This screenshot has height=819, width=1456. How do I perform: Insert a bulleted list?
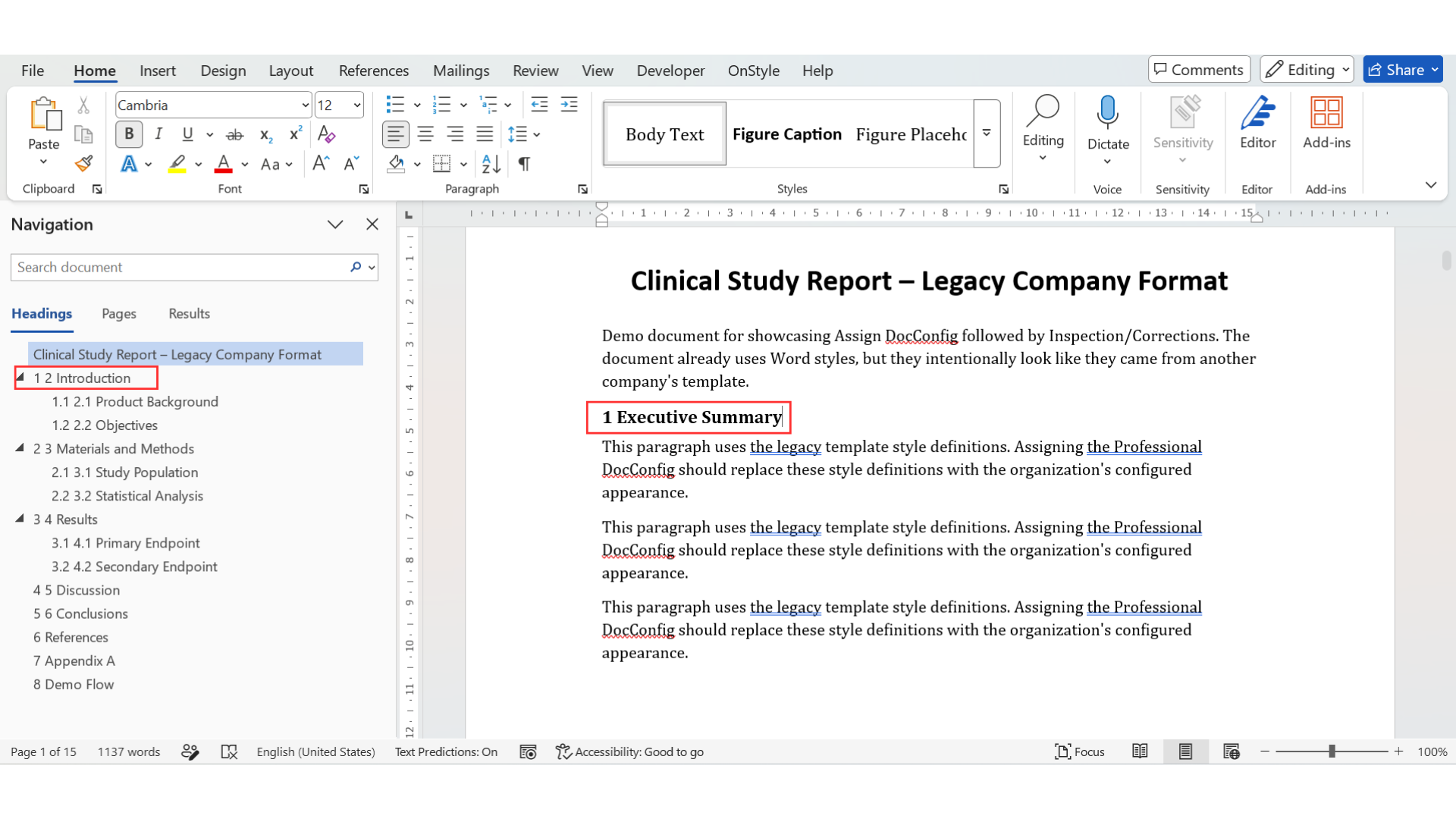point(395,105)
